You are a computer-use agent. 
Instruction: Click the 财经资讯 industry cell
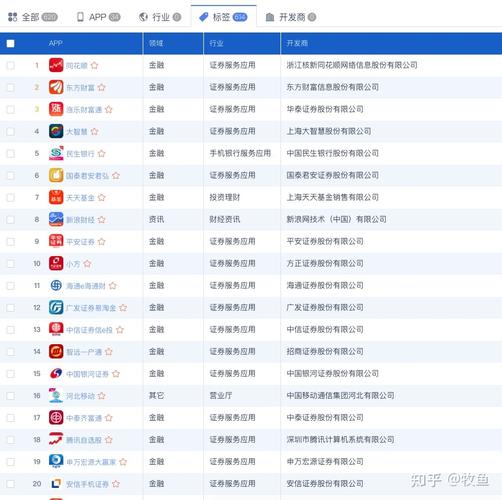[225, 219]
